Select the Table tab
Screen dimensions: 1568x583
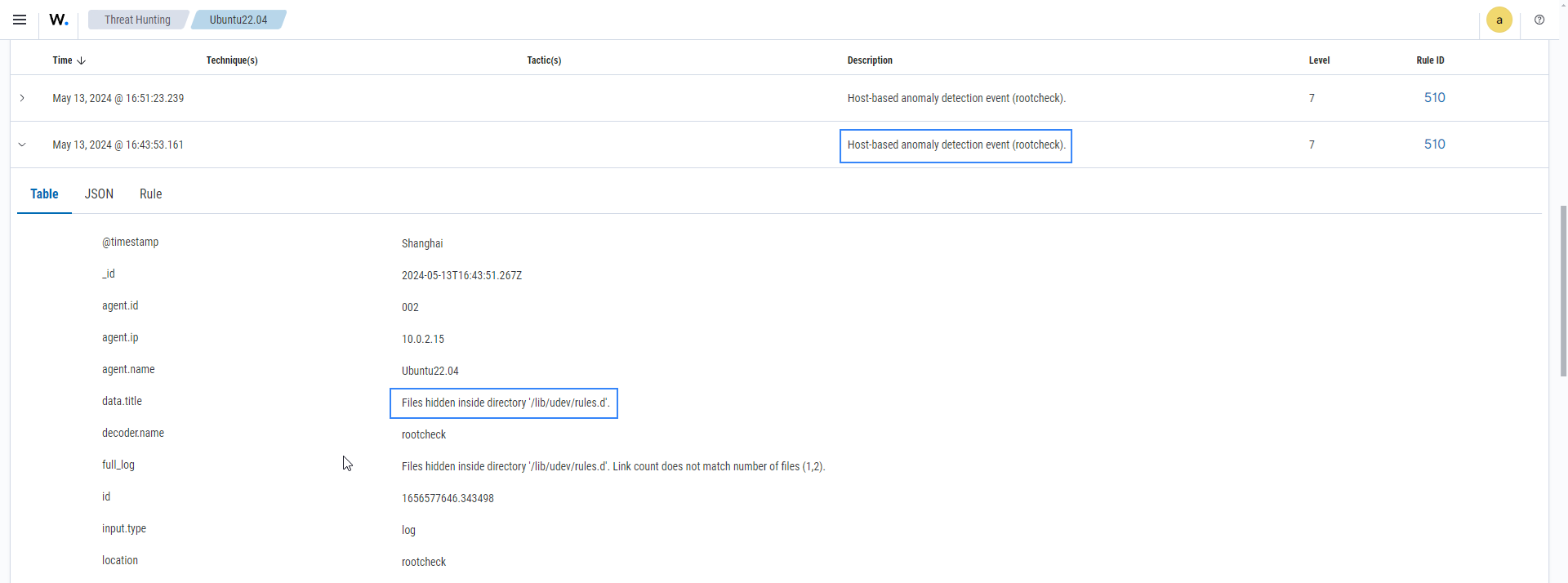click(44, 194)
